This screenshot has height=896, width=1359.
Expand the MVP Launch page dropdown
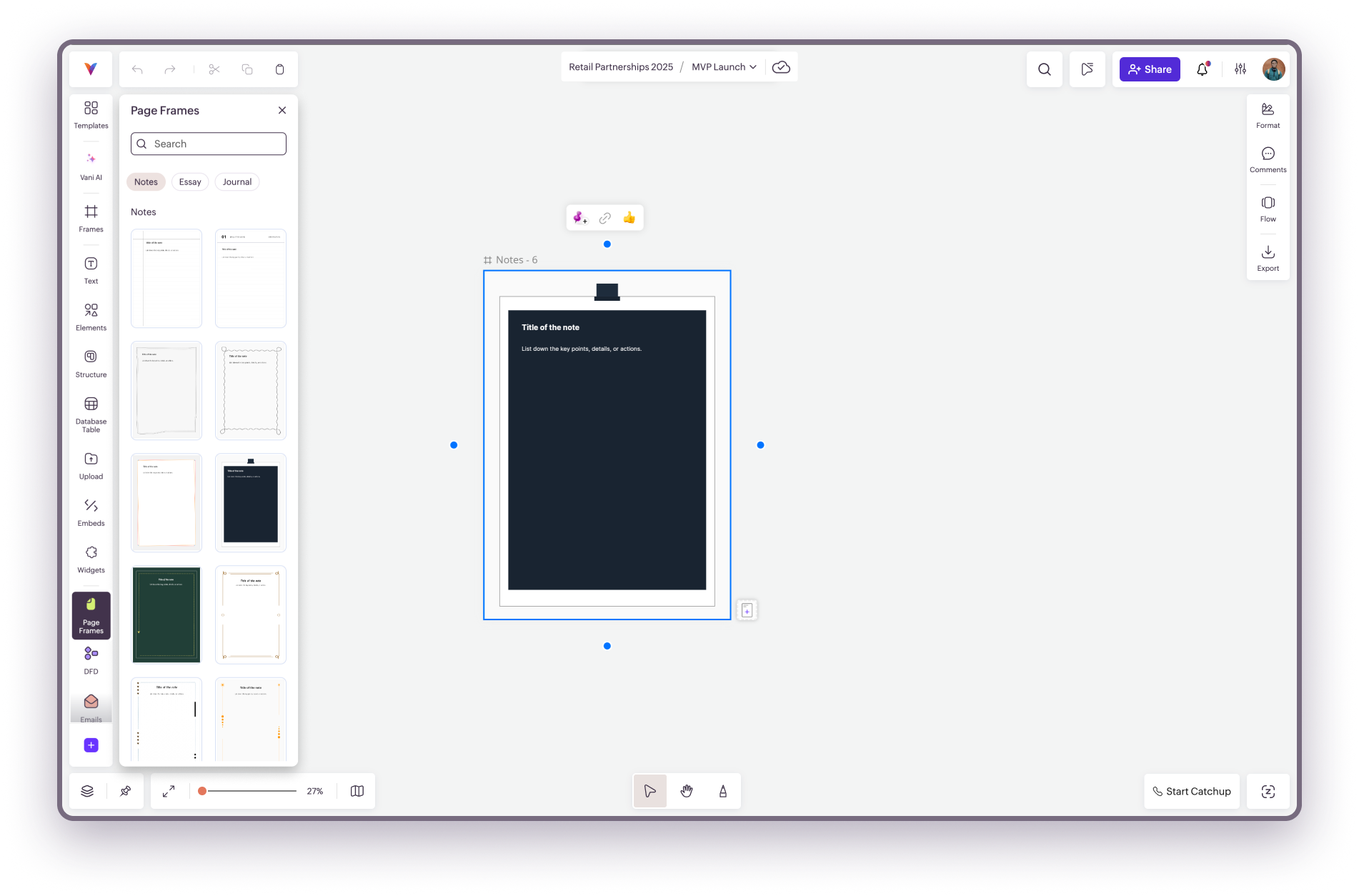click(x=724, y=67)
